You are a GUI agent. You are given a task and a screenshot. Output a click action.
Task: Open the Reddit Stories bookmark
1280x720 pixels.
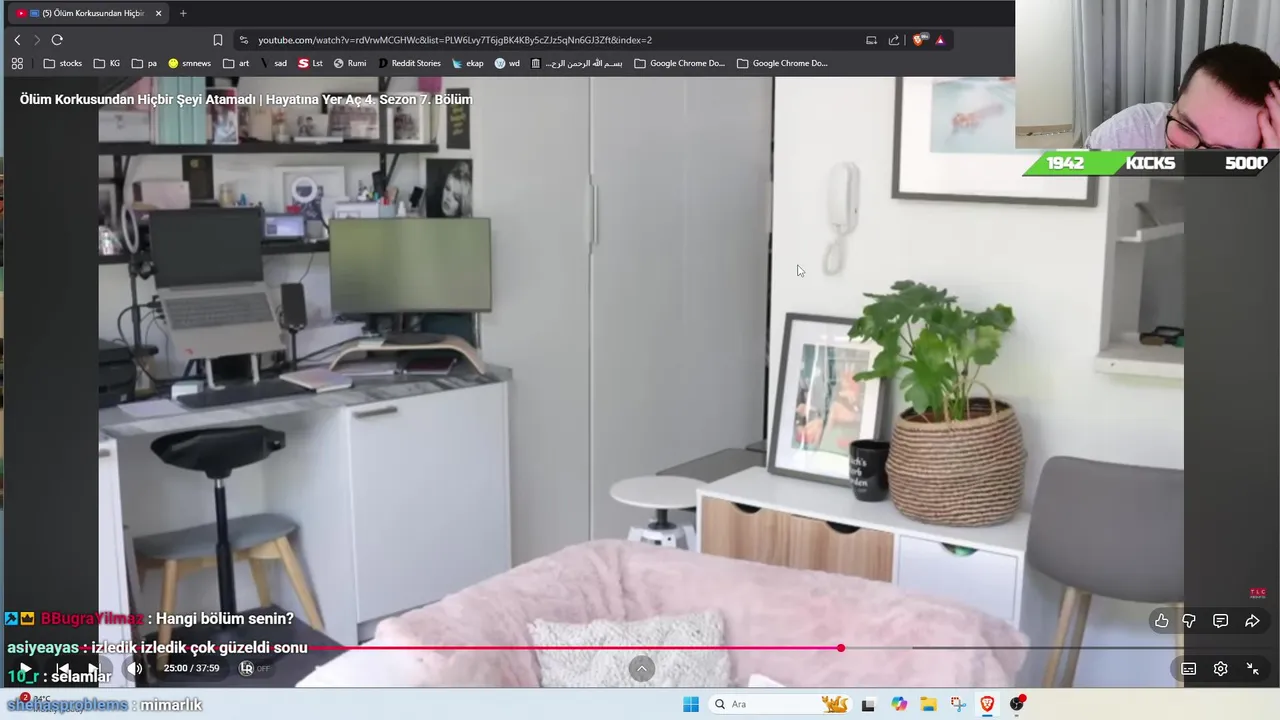[409, 63]
